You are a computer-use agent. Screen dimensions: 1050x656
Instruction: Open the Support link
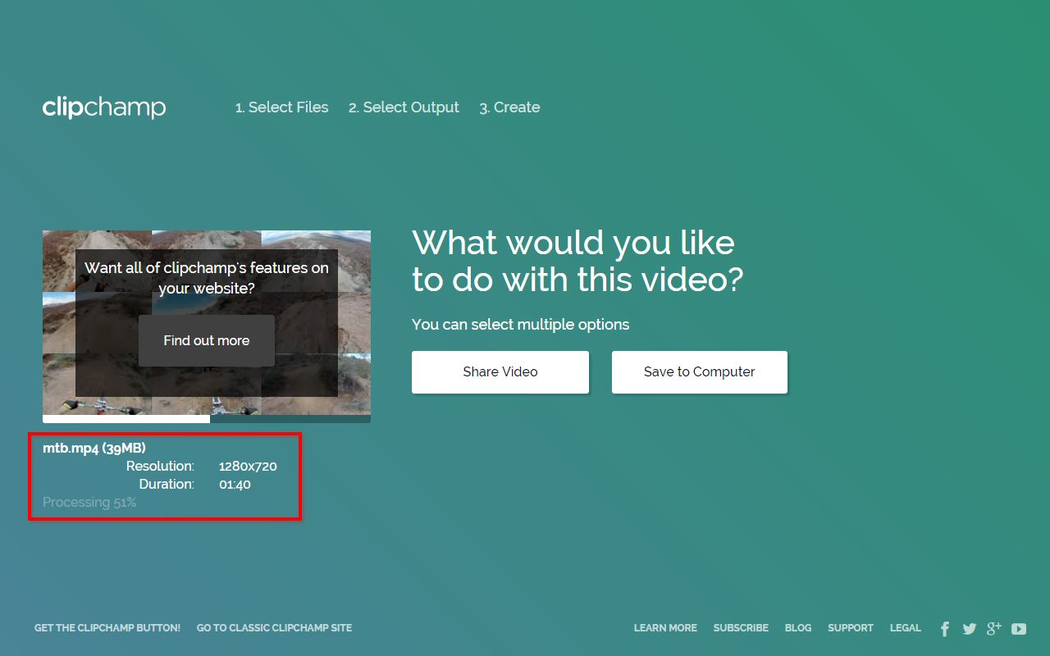pos(850,628)
